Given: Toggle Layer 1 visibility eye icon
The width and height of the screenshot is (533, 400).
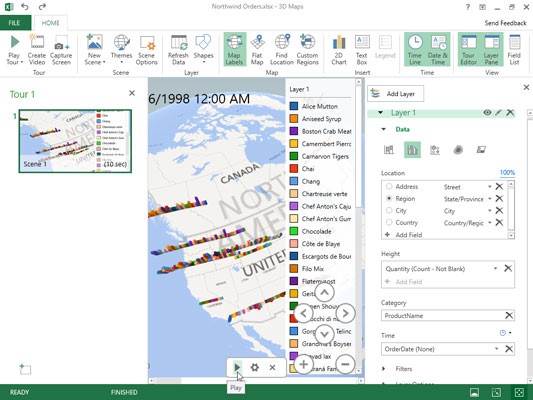Looking at the screenshot, I should click(x=487, y=112).
